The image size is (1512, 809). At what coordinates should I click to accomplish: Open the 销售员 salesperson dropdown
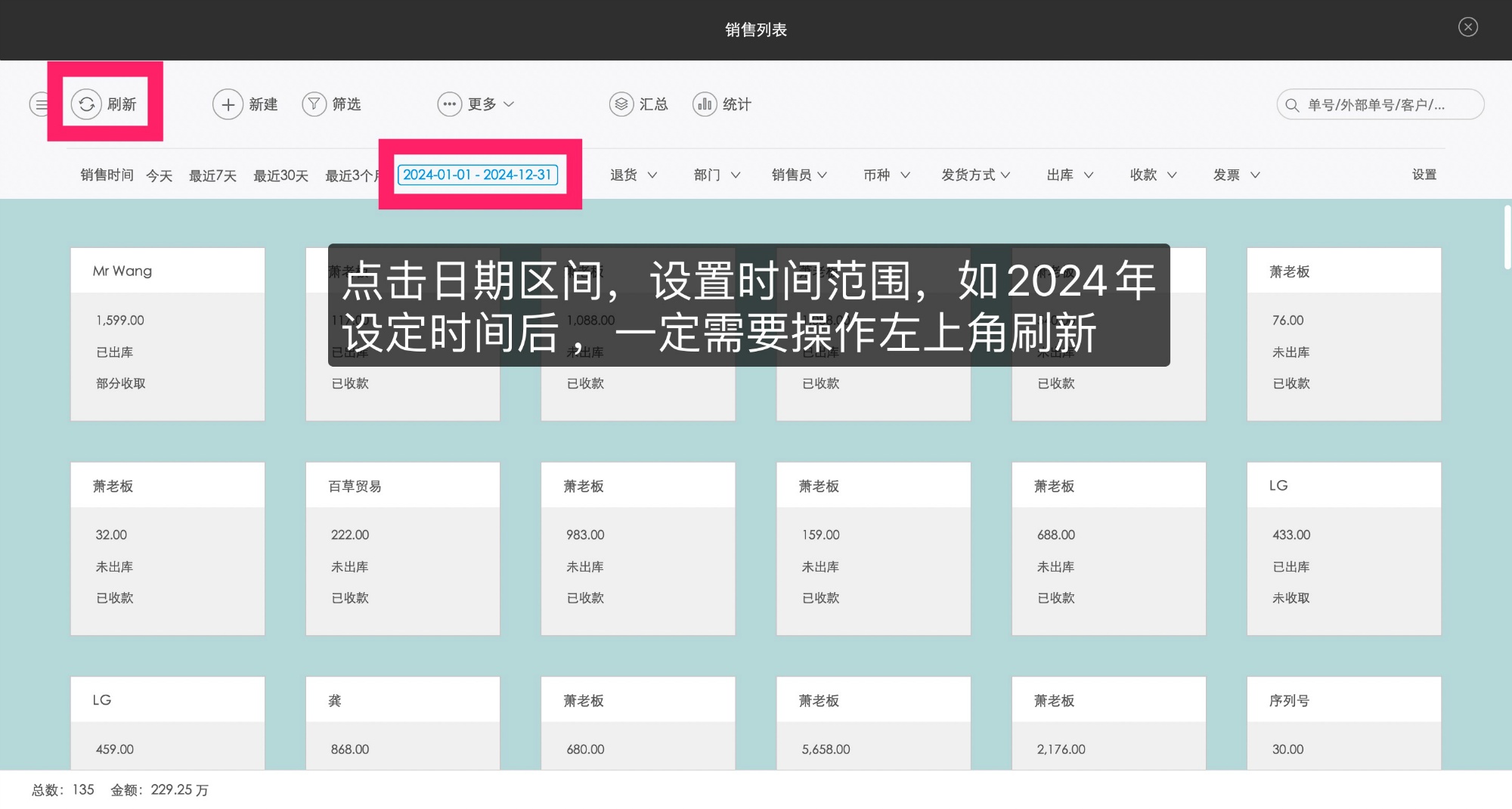[x=799, y=175]
